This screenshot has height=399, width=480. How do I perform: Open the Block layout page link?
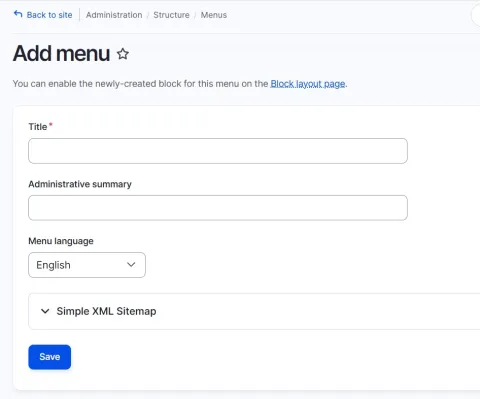click(308, 84)
